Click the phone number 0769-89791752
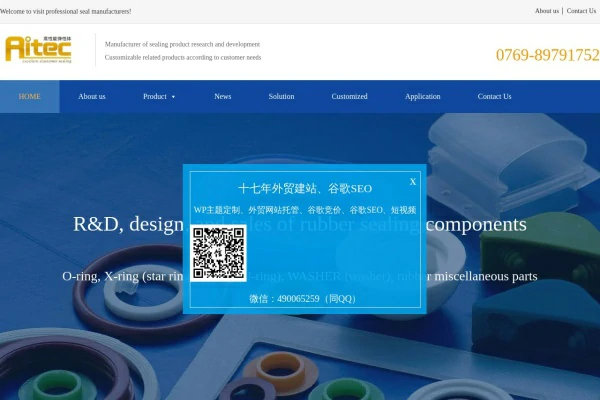Screen dimensions: 600x400 pyautogui.click(x=548, y=55)
